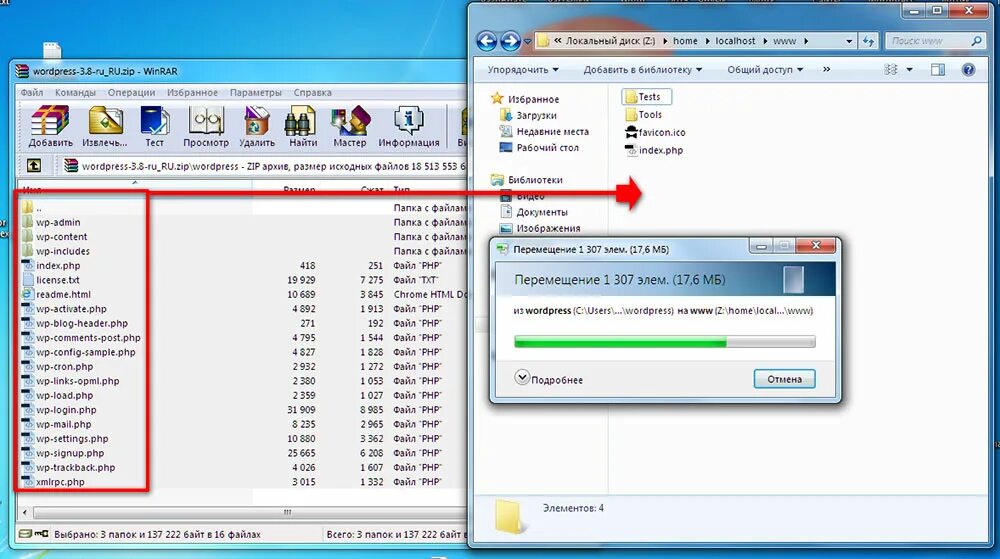Select wp-includes folder in WinRAR list

coord(62,251)
